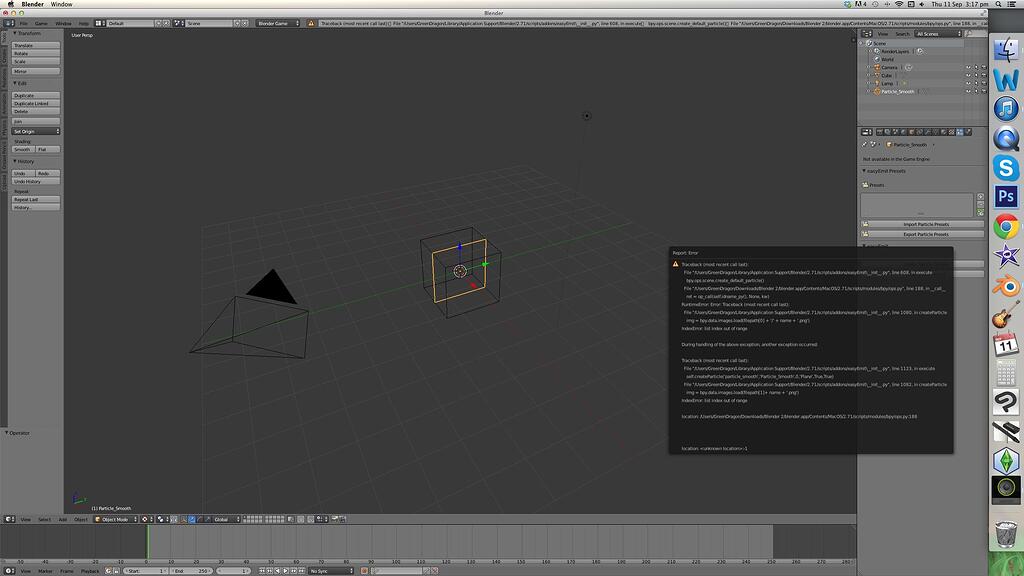This screenshot has width=1024, height=576.
Task: Open the Add menu in 3D view header
Action: 63,519
